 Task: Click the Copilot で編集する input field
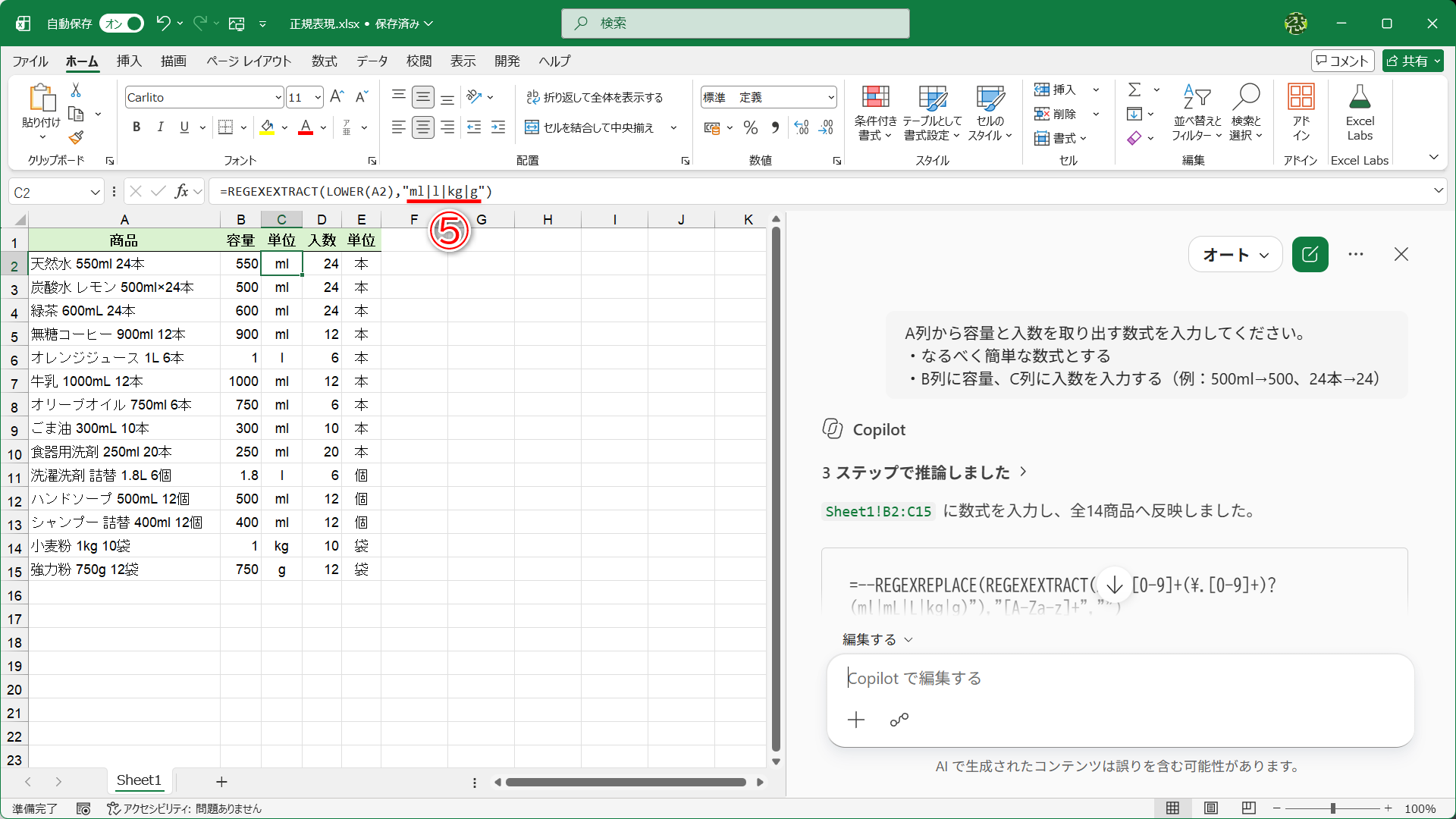coord(1120,678)
